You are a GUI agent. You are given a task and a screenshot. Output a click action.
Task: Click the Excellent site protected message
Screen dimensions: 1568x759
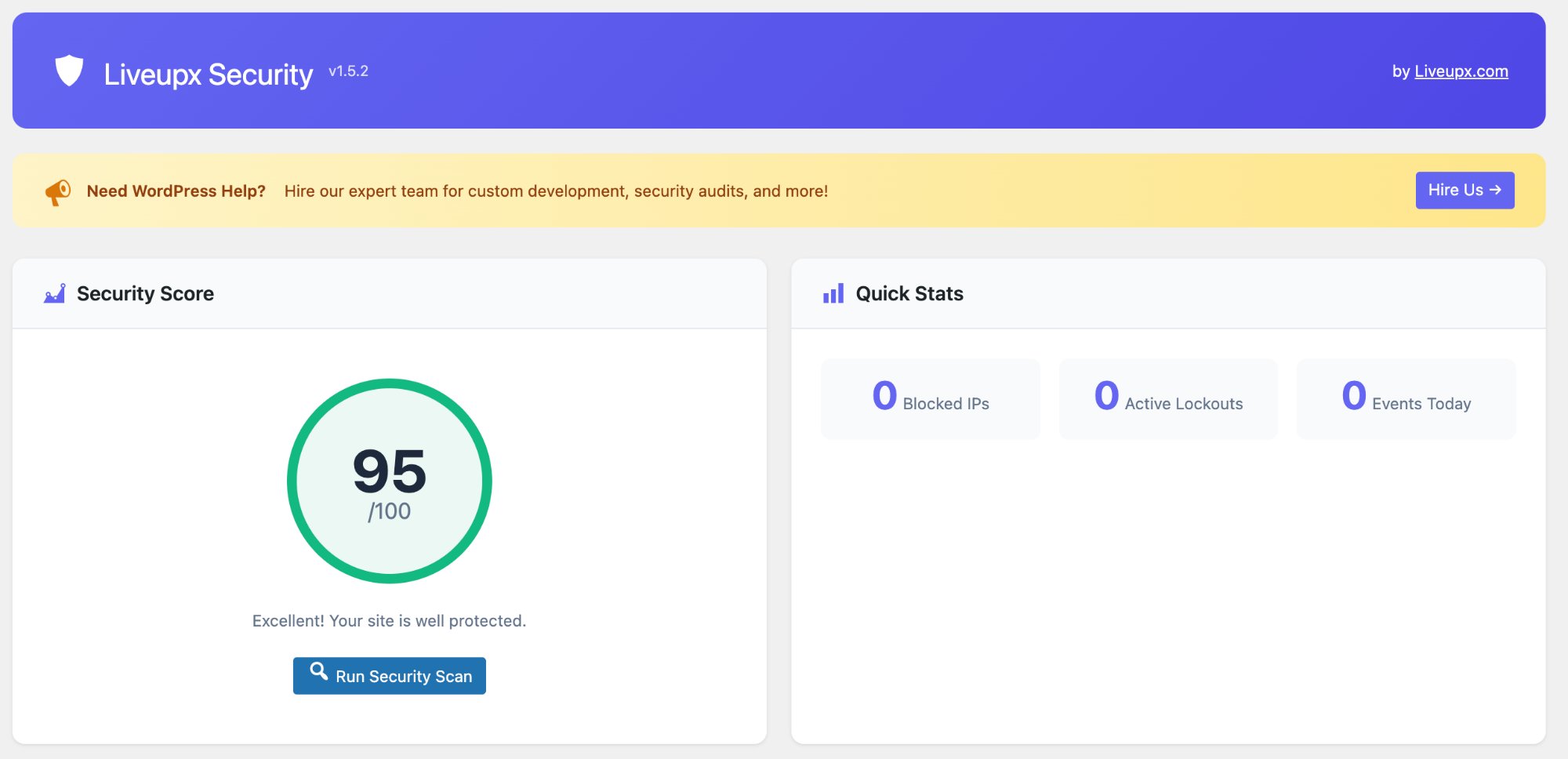tap(390, 621)
